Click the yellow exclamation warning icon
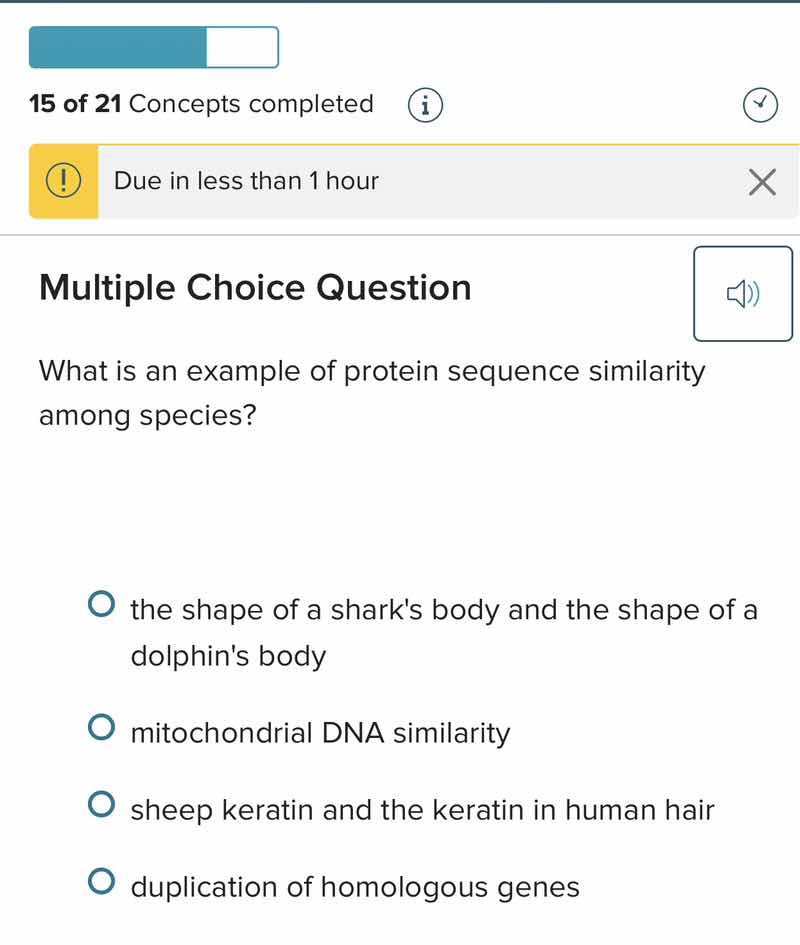The height and width of the screenshot is (945, 800). tap(62, 181)
